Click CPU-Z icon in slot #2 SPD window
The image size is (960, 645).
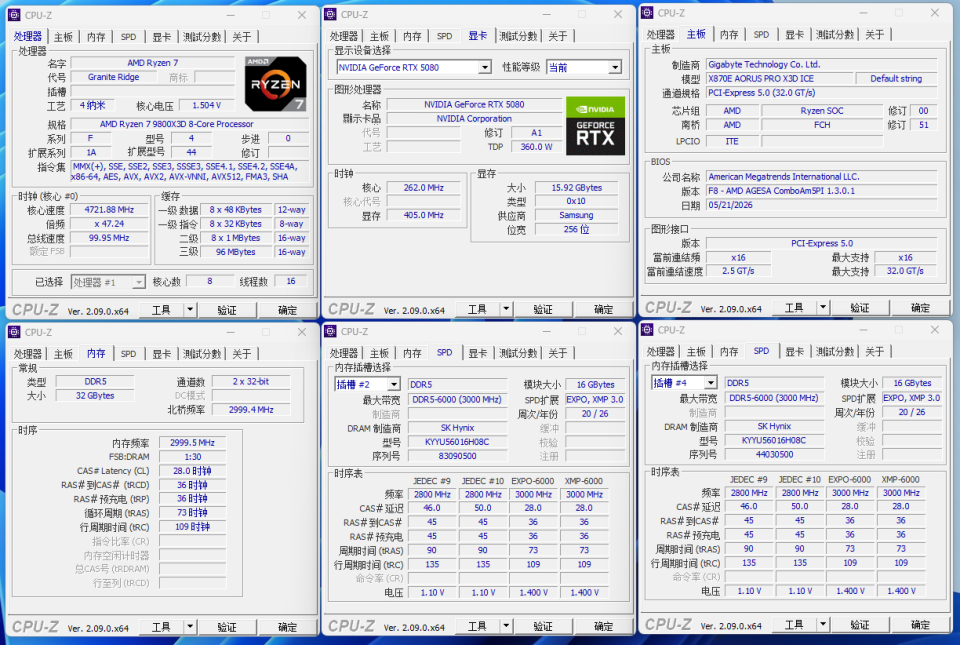[x=331, y=331]
